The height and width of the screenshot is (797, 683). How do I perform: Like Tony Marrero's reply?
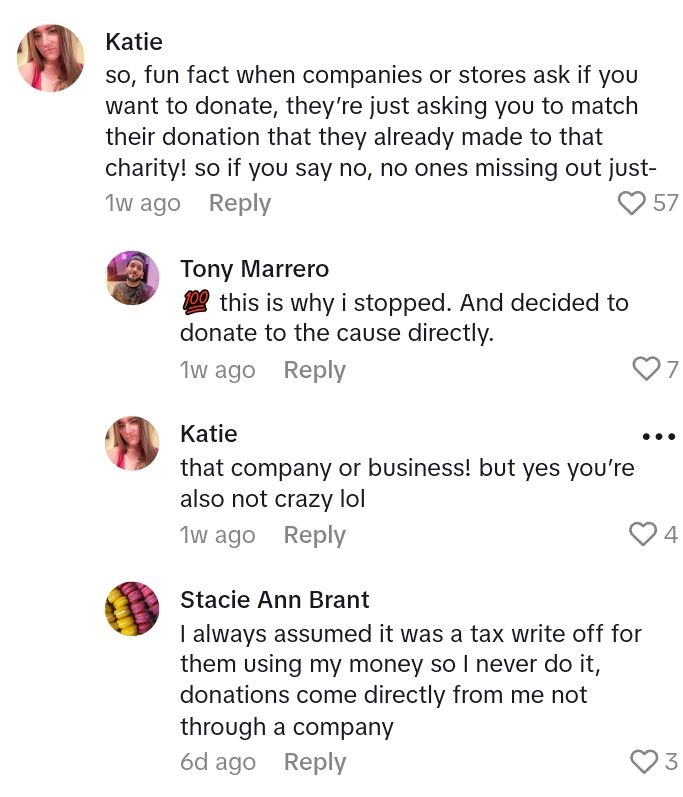(x=647, y=370)
